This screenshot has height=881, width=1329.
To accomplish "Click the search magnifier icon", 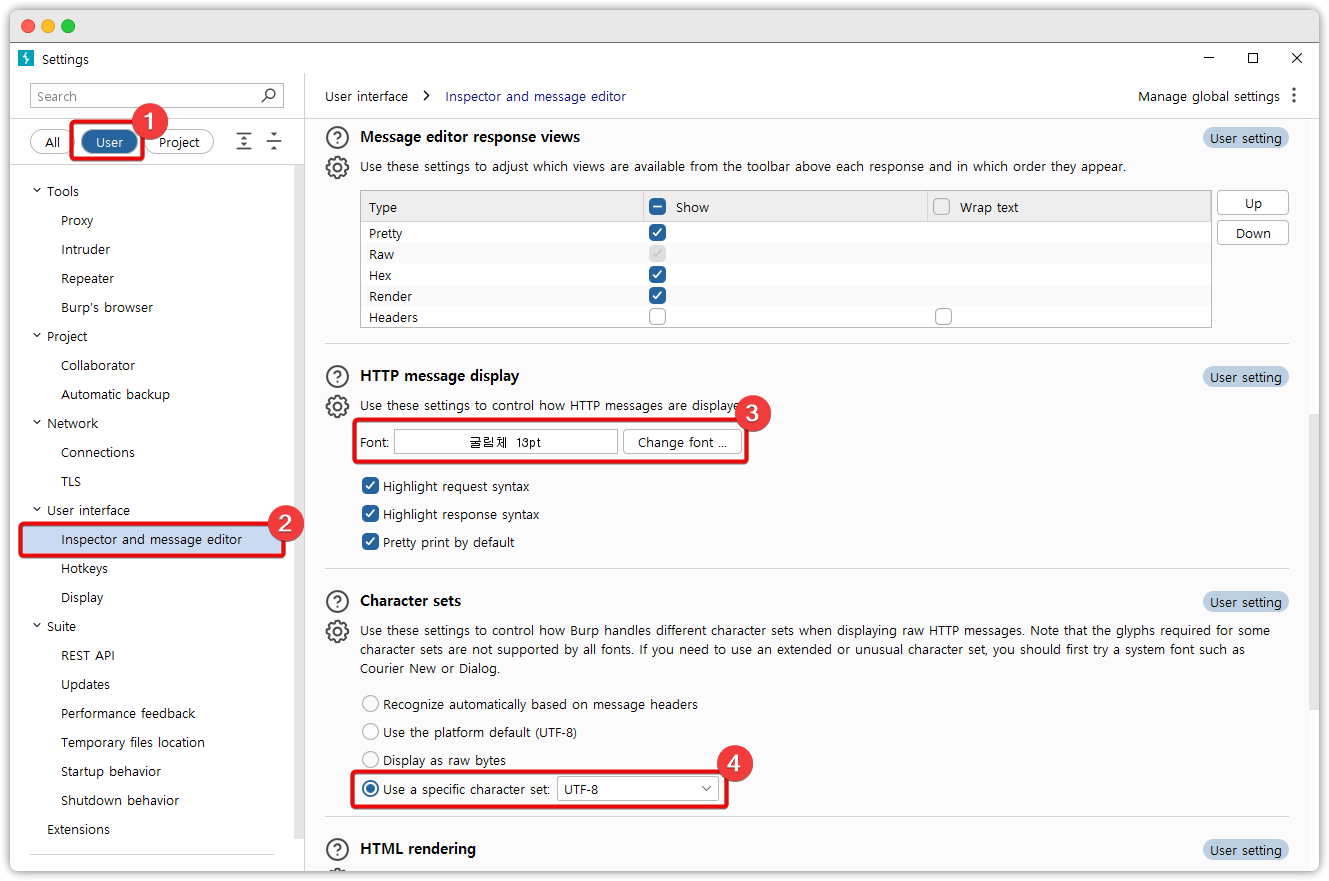I will click(x=268, y=96).
